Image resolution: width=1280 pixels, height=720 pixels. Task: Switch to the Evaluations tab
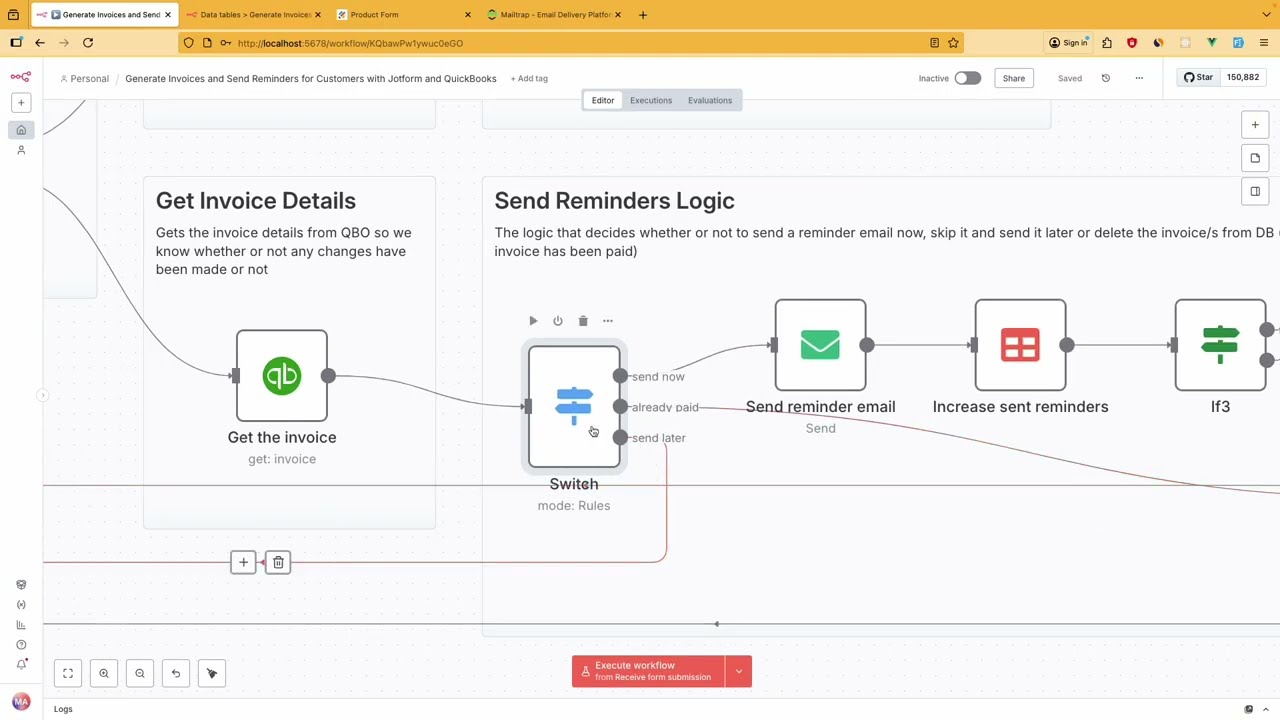[710, 100]
